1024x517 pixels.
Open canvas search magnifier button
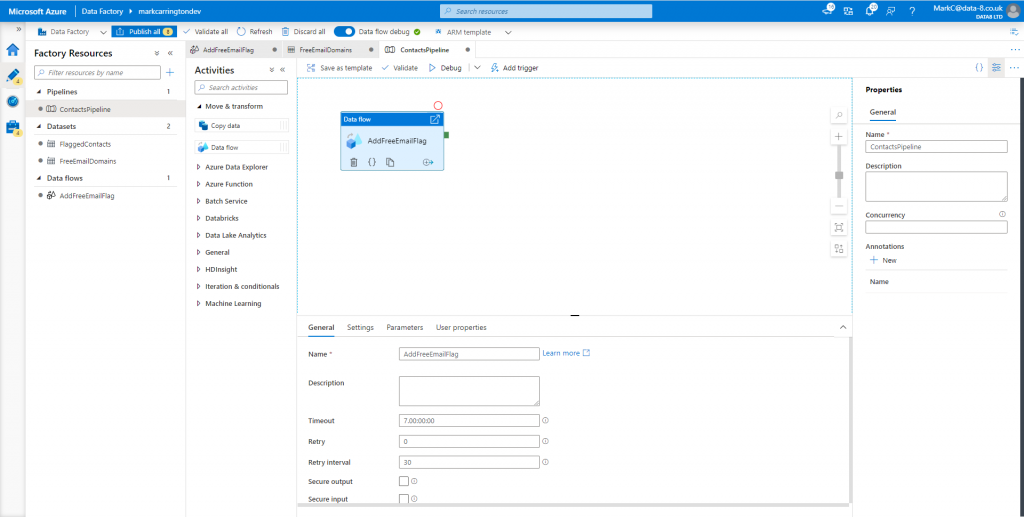coord(839,115)
